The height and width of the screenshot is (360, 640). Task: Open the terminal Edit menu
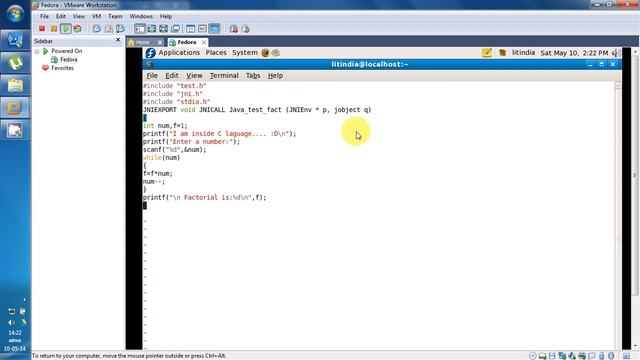click(171, 76)
